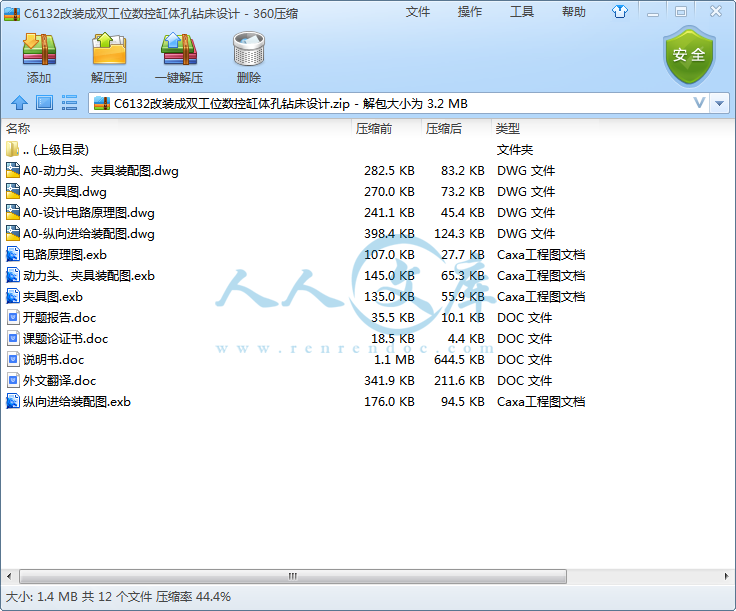The height and width of the screenshot is (611, 736).
Task: Click status bar text "压缩率 44.4%"
Action: click(x=193, y=597)
